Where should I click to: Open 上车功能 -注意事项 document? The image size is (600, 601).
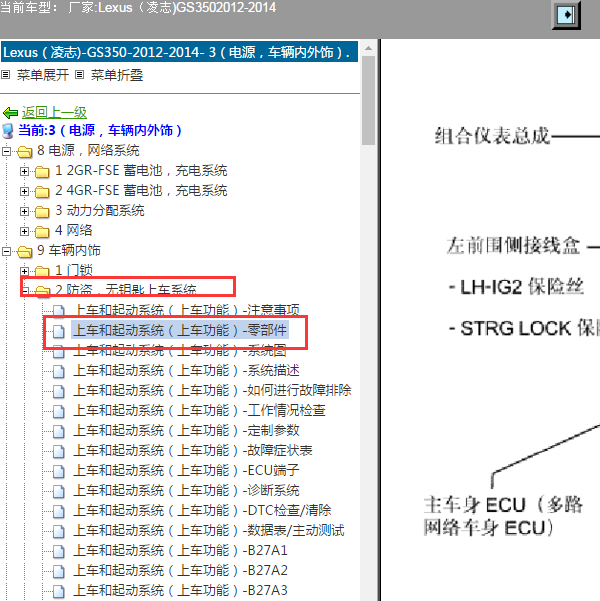point(186,310)
